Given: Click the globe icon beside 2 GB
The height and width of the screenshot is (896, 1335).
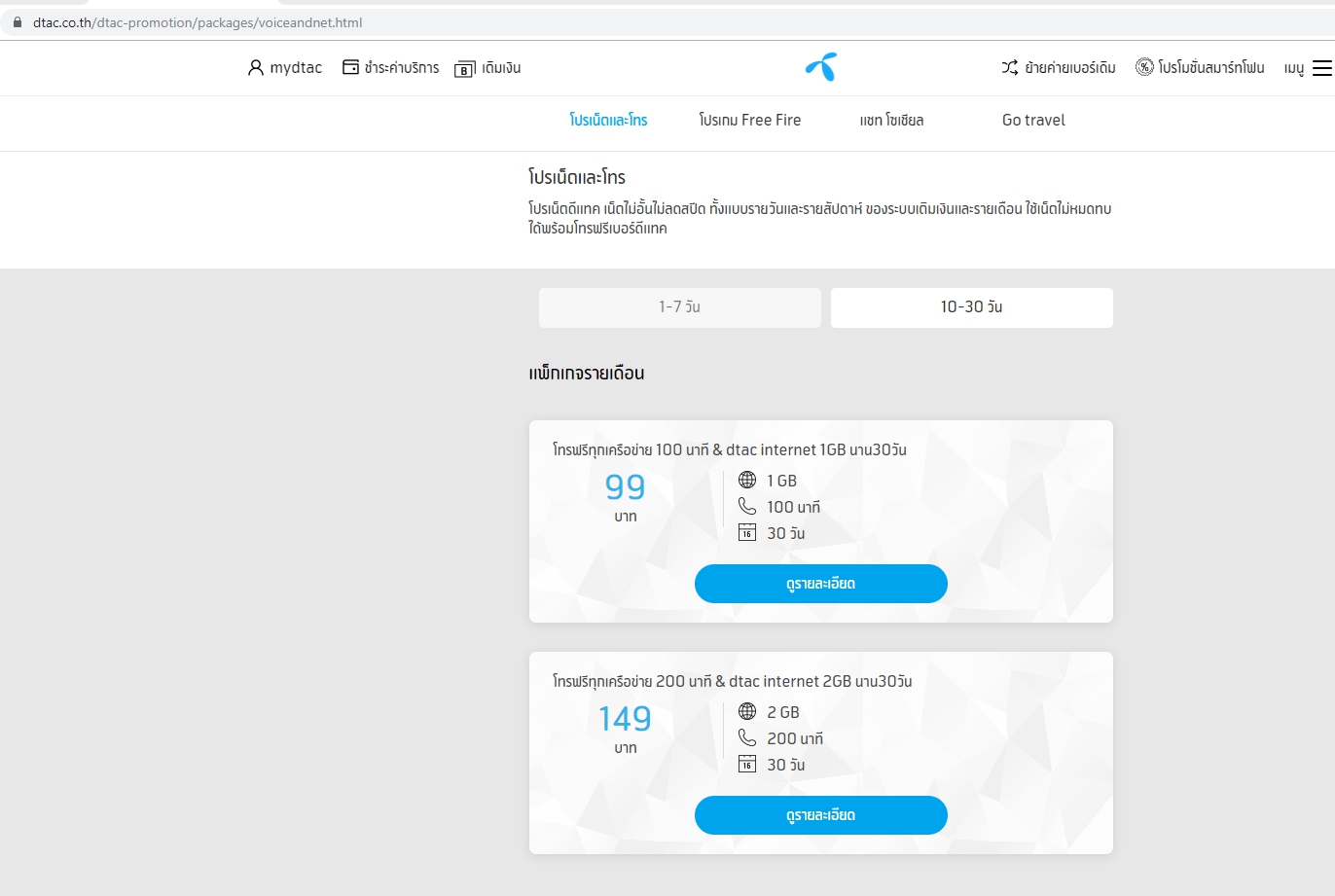Looking at the screenshot, I should [x=747, y=711].
